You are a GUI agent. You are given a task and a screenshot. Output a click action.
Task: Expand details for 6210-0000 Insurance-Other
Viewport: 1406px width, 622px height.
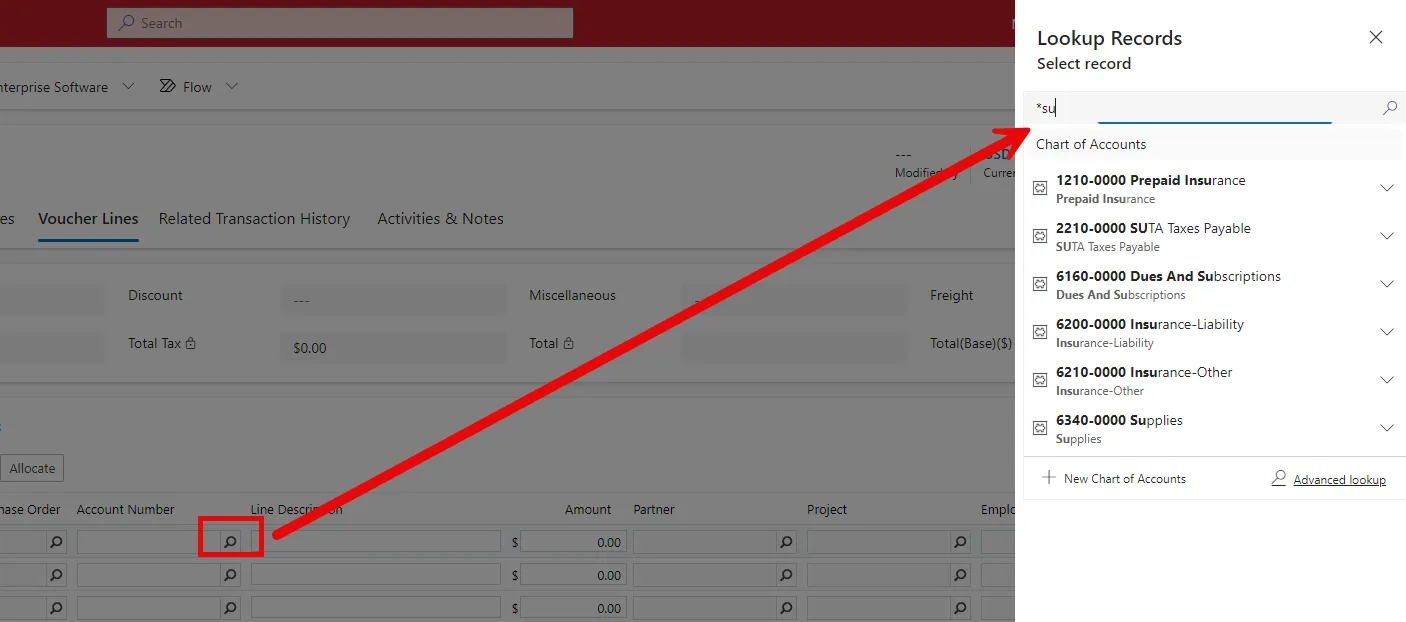[x=1387, y=380]
